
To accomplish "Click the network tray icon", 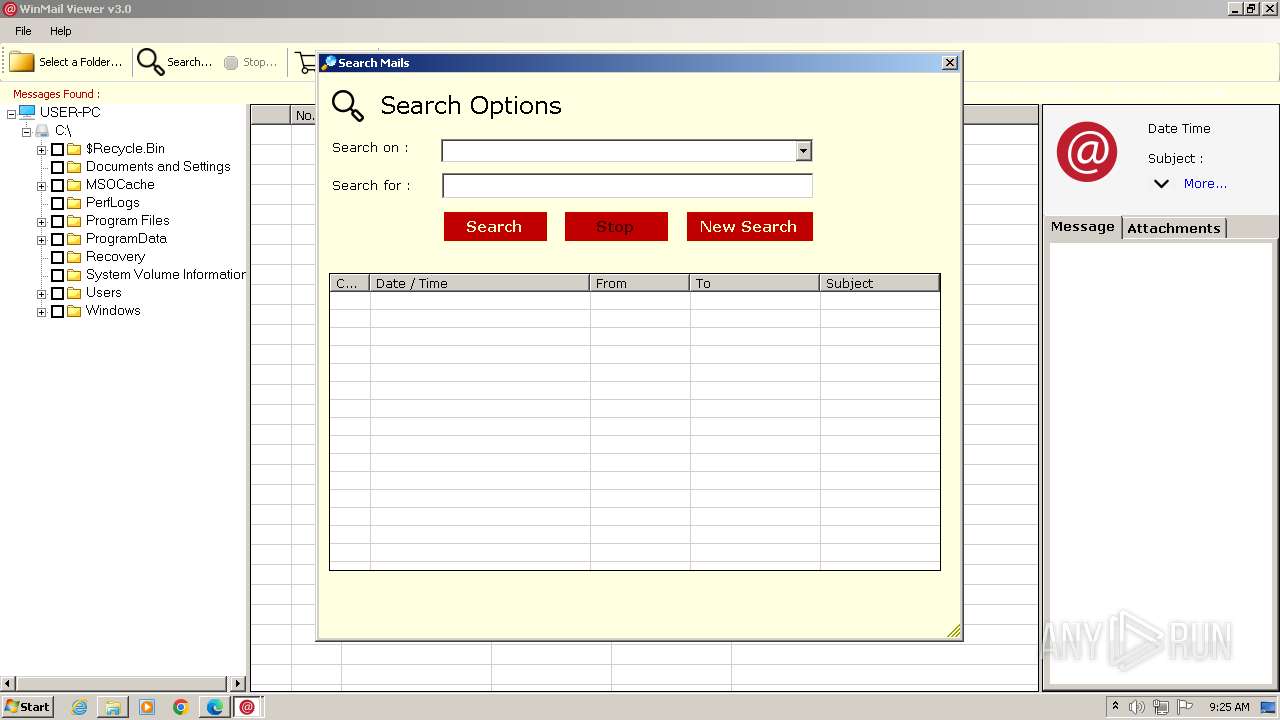I will pyautogui.click(x=1161, y=707).
